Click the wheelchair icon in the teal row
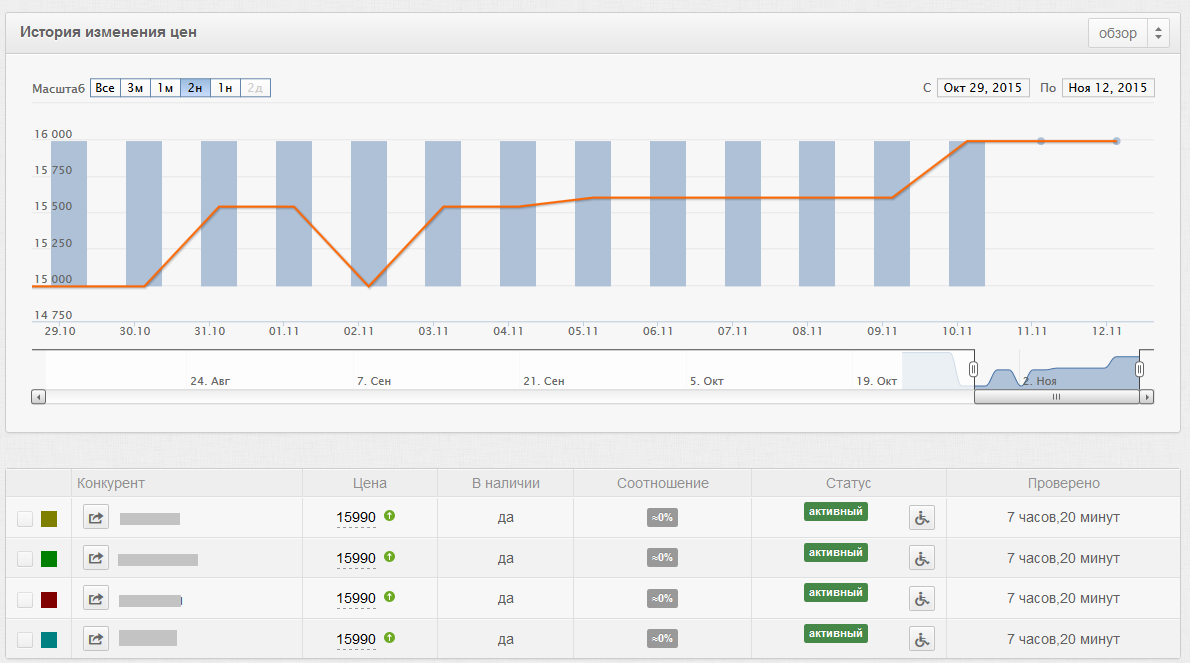 coord(921,639)
